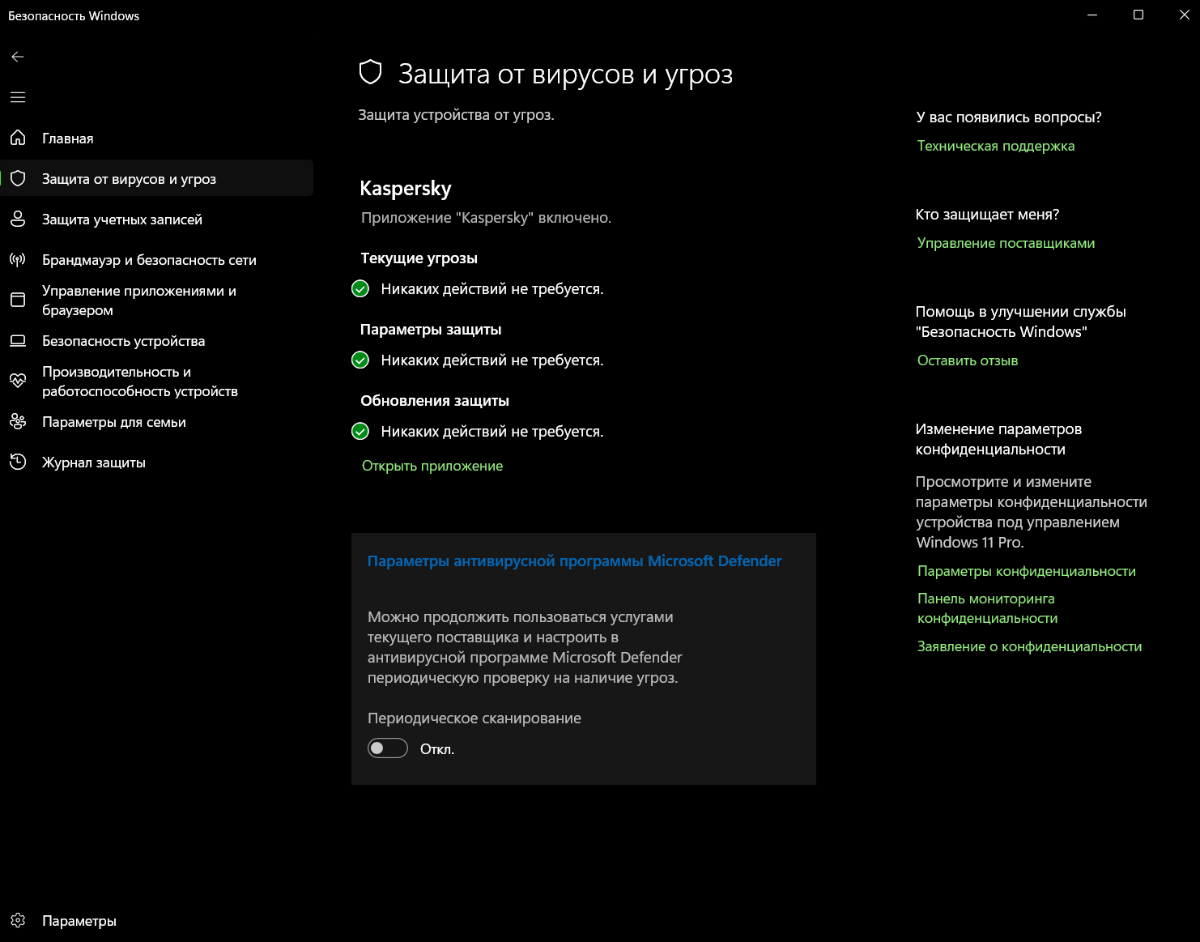The width and height of the screenshot is (1200, 942).
Task: Click the Оставить отзыв link
Action: 967,360
